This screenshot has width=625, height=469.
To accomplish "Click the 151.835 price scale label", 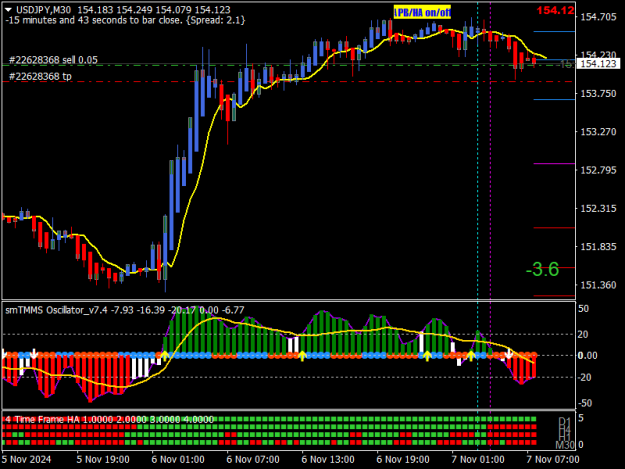I will pyautogui.click(x=598, y=247).
